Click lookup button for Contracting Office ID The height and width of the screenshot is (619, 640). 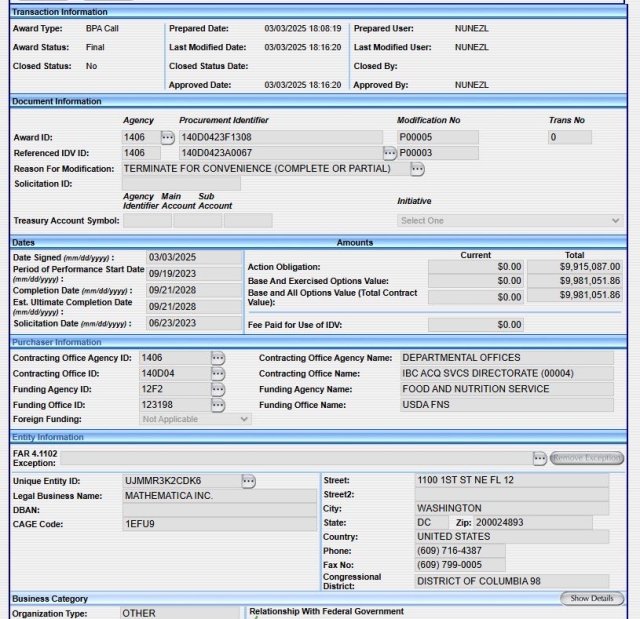(217, 373)
